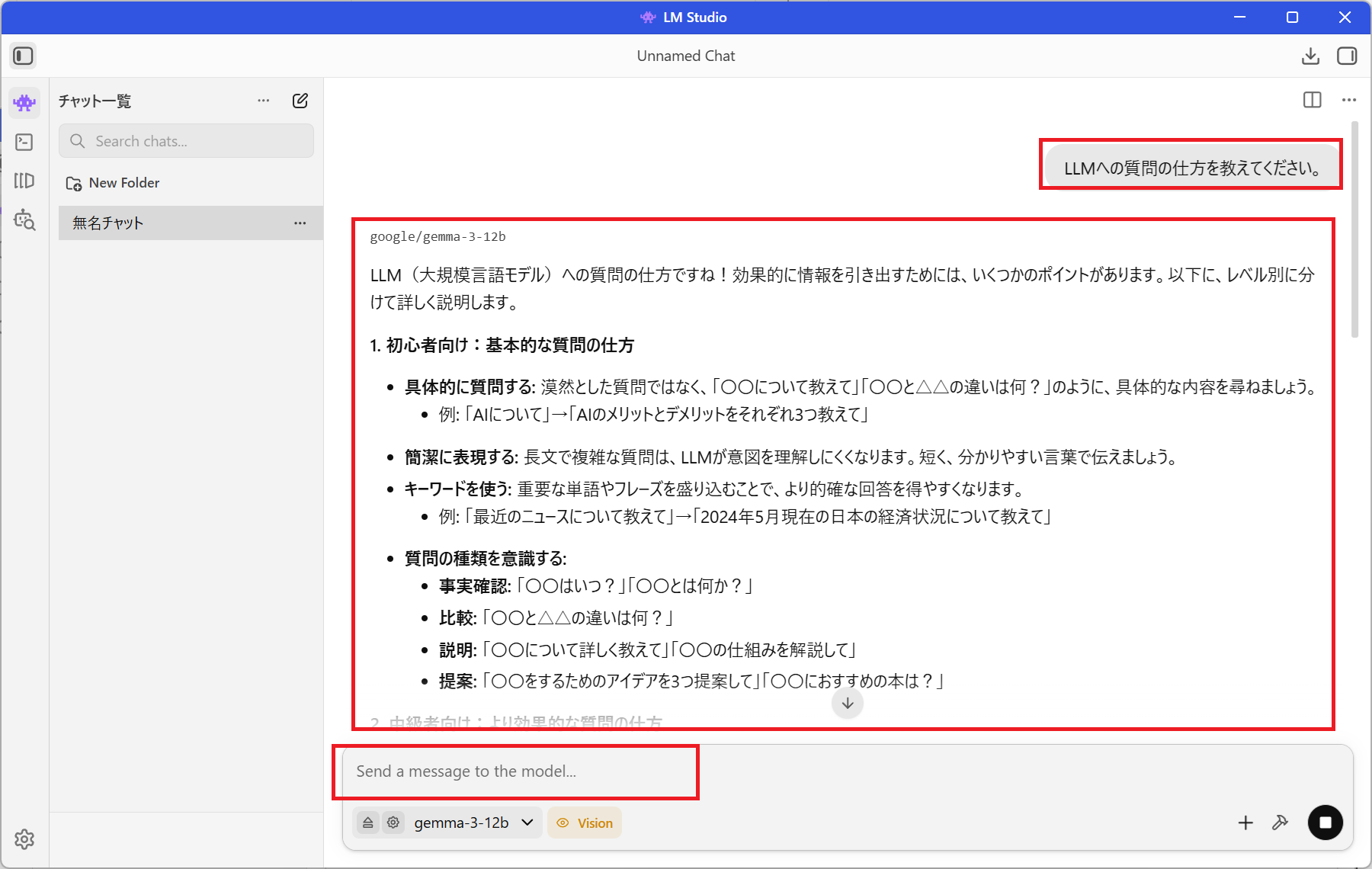The image size is (1372, 869).
Task: Open the Chat tab in the sidebar
Action: 24,102
